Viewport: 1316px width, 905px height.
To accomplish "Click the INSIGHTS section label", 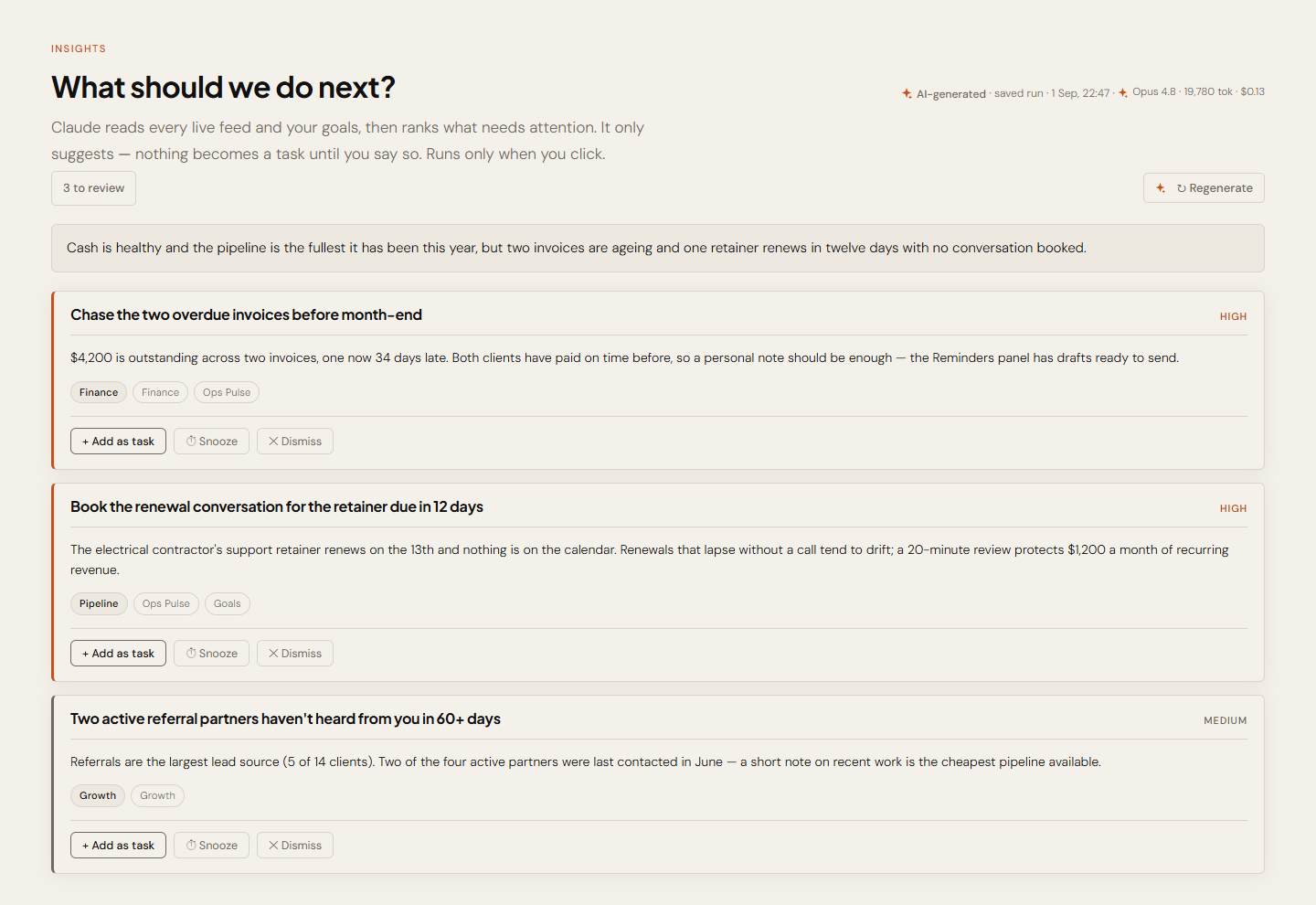I will tap(79, 48).
